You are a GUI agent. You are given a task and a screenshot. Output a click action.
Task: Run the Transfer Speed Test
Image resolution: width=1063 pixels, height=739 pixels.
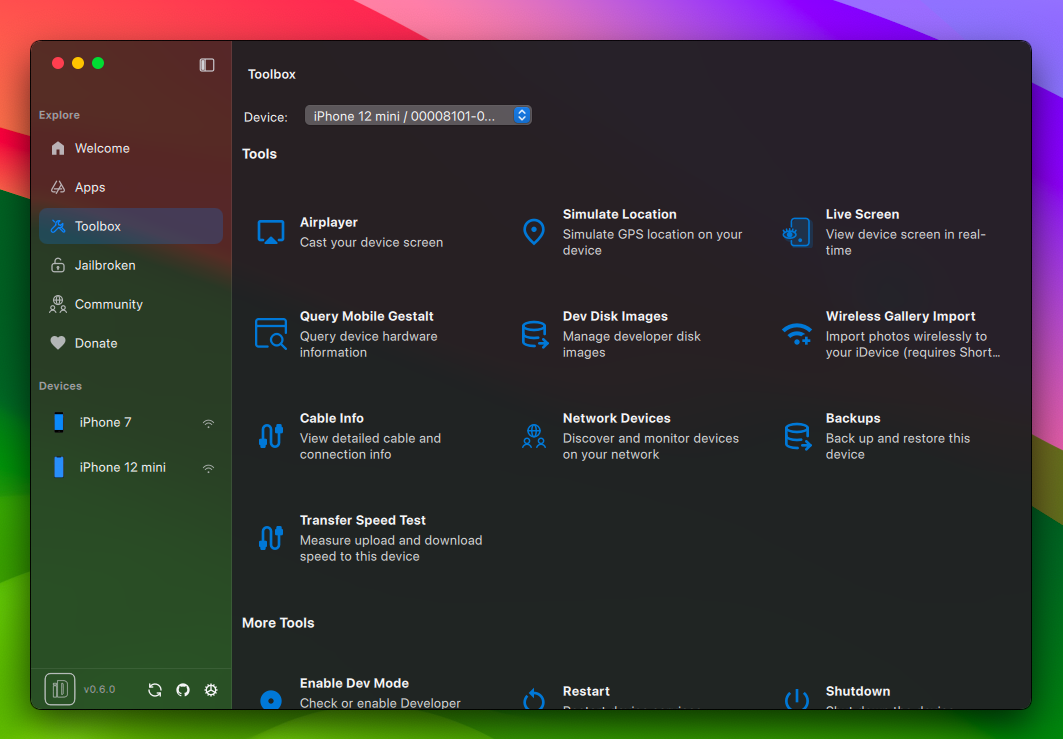pyautogui.click(x=372, y=538)
